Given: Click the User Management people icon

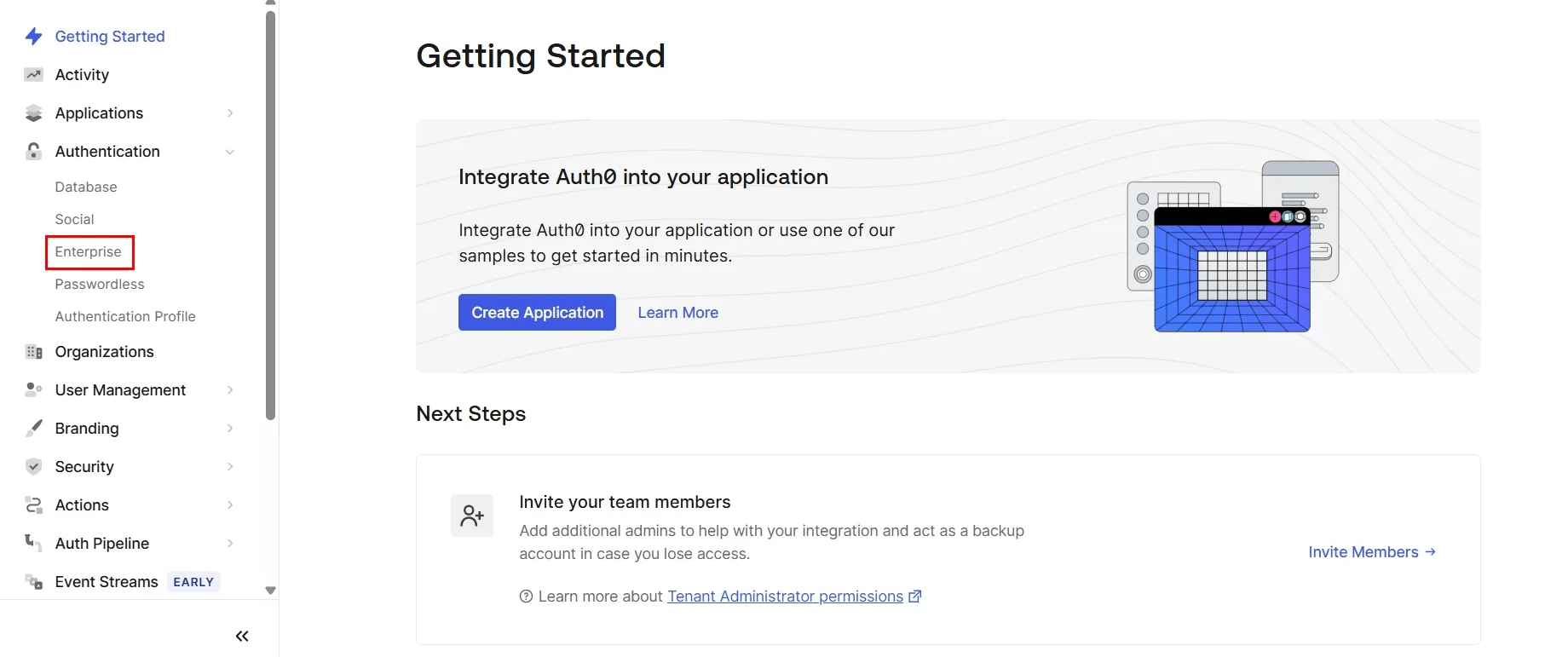Looking at the screenshot, I should [33, 389].
